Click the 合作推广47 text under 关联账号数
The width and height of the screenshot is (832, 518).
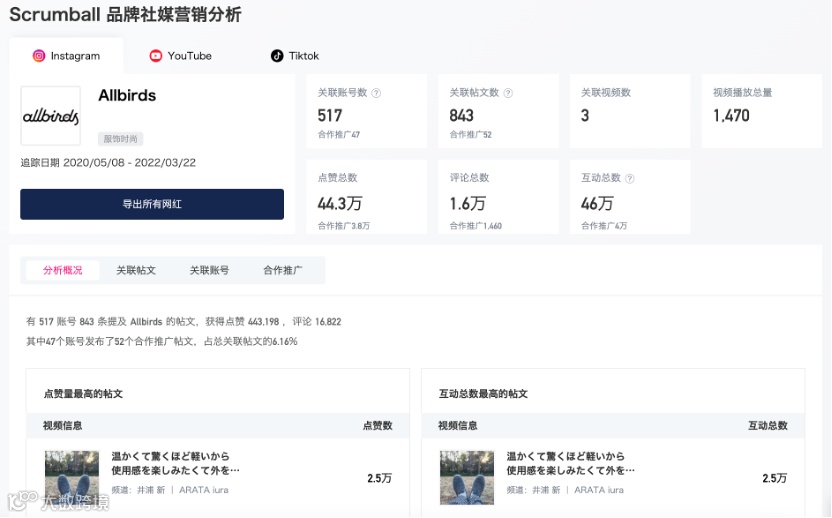pyautogui.click(x=339, y=135)
